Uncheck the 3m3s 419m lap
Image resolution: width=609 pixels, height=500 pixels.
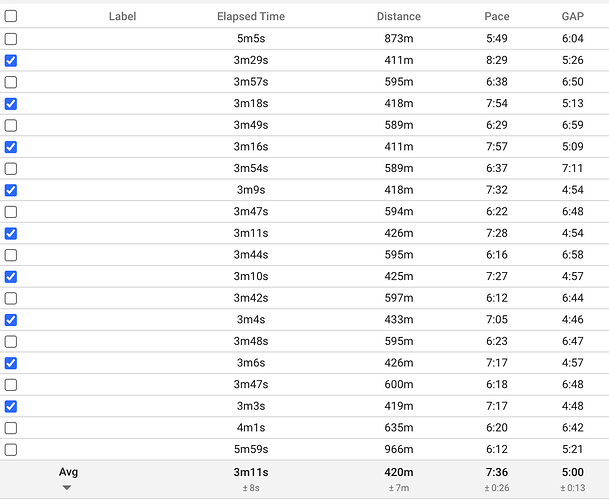click(x=10, y=406)
